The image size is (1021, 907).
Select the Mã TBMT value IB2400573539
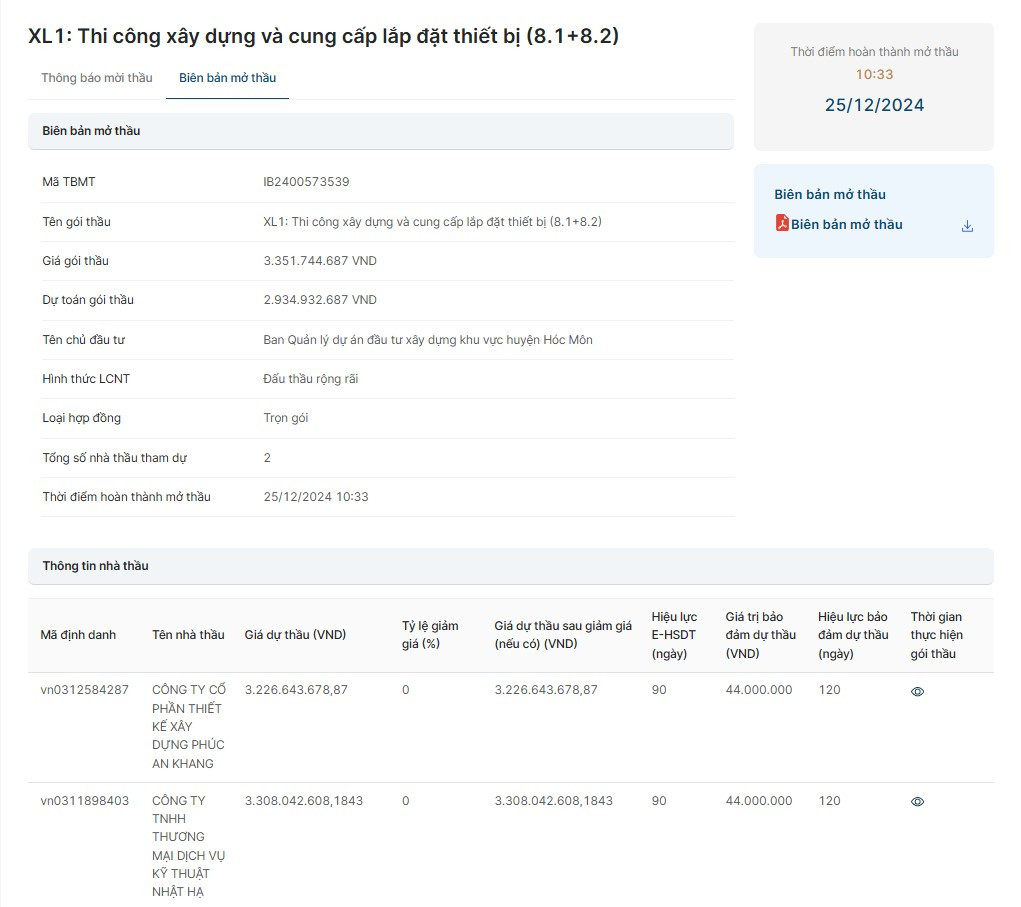tap(306, 182)
